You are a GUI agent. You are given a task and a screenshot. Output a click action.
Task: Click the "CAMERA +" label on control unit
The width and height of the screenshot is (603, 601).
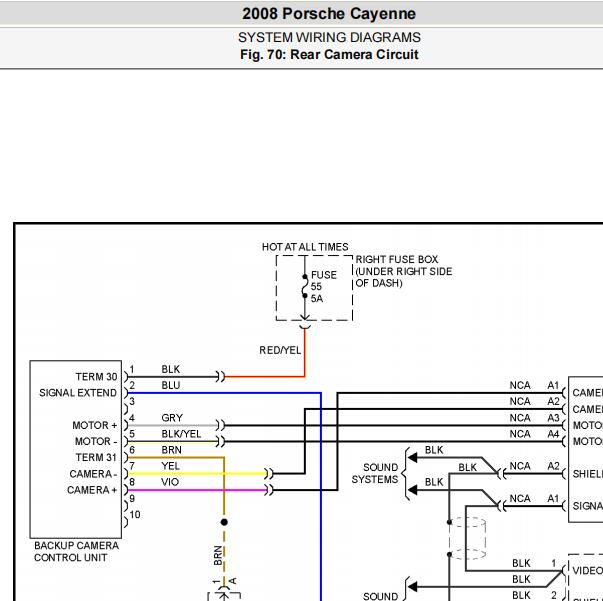[x=92, y=490]
